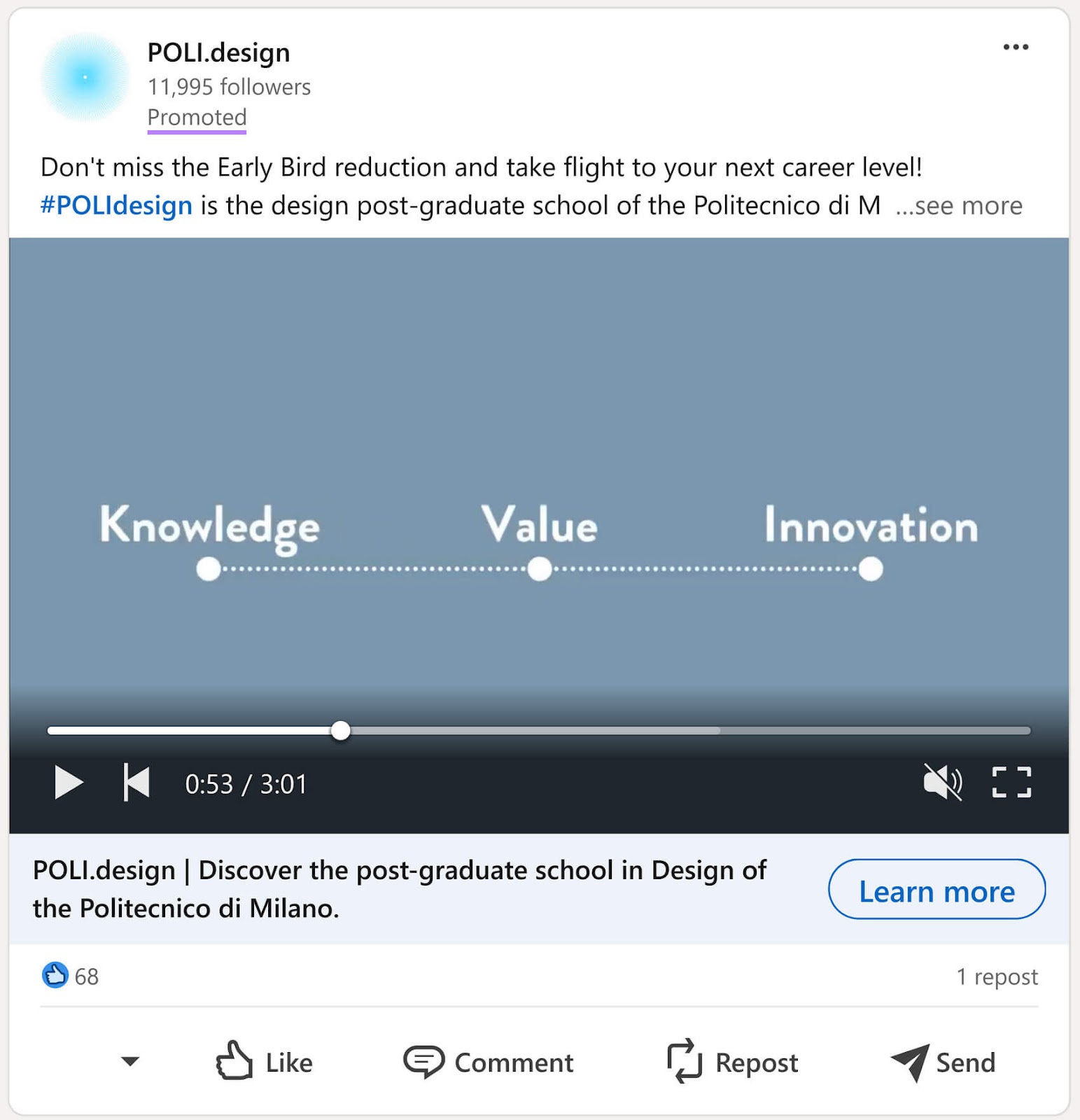Comment on the post

click(x=490, y=1062)
